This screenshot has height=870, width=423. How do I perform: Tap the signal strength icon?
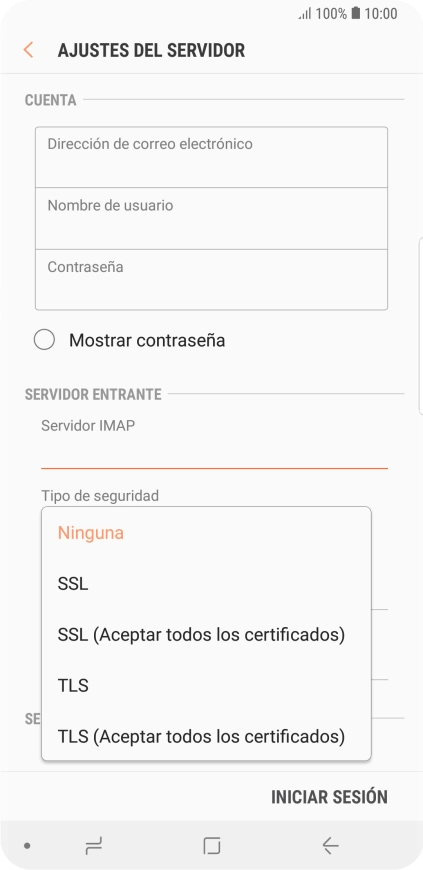[x=305, y=14]
